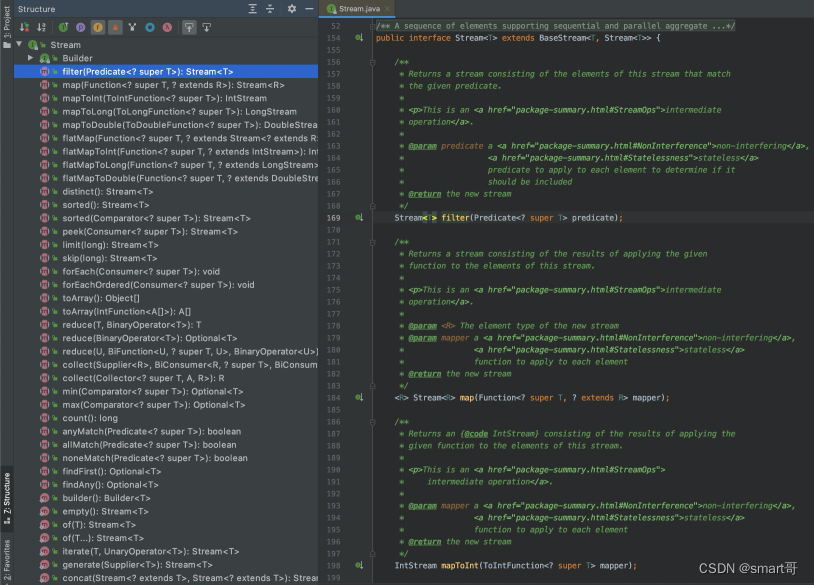The image size is (814, 585).
Task: Click Sort Alphabetically icon
Action: [42, 28]
